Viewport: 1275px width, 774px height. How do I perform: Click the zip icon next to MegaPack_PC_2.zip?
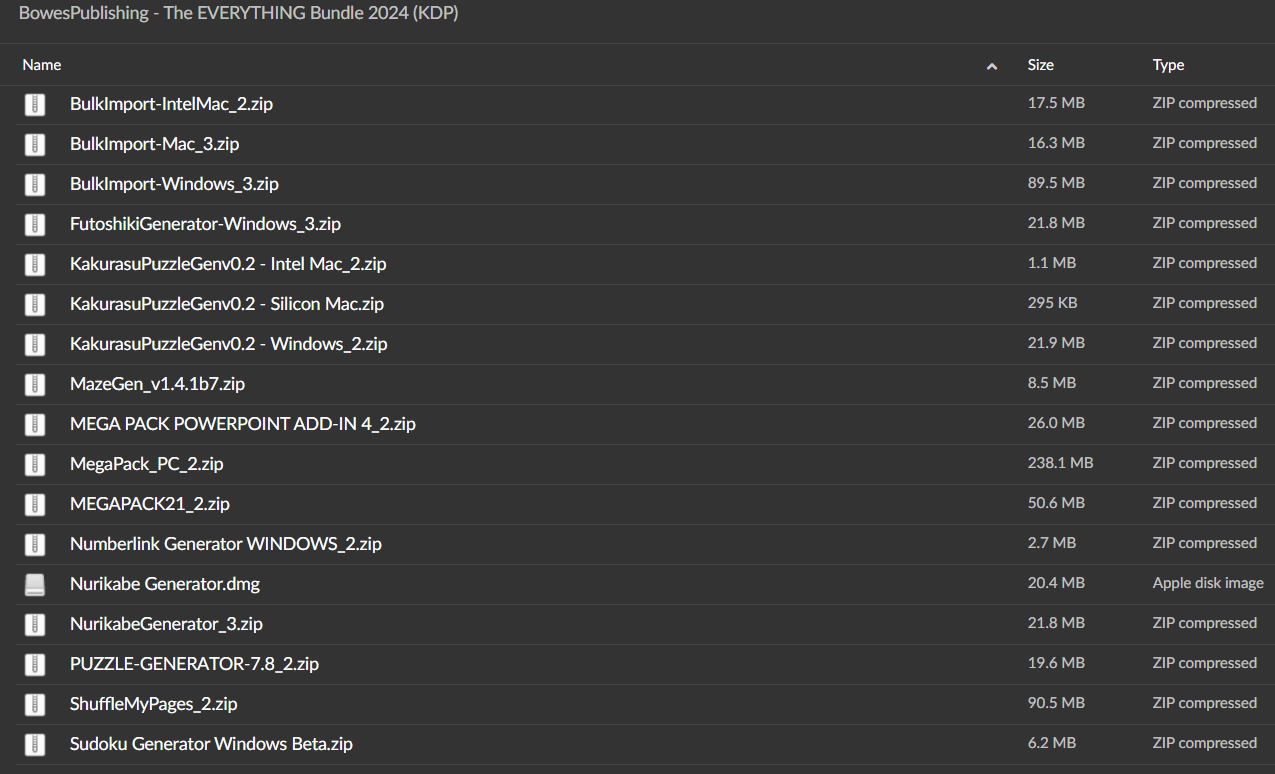(35, 464)
